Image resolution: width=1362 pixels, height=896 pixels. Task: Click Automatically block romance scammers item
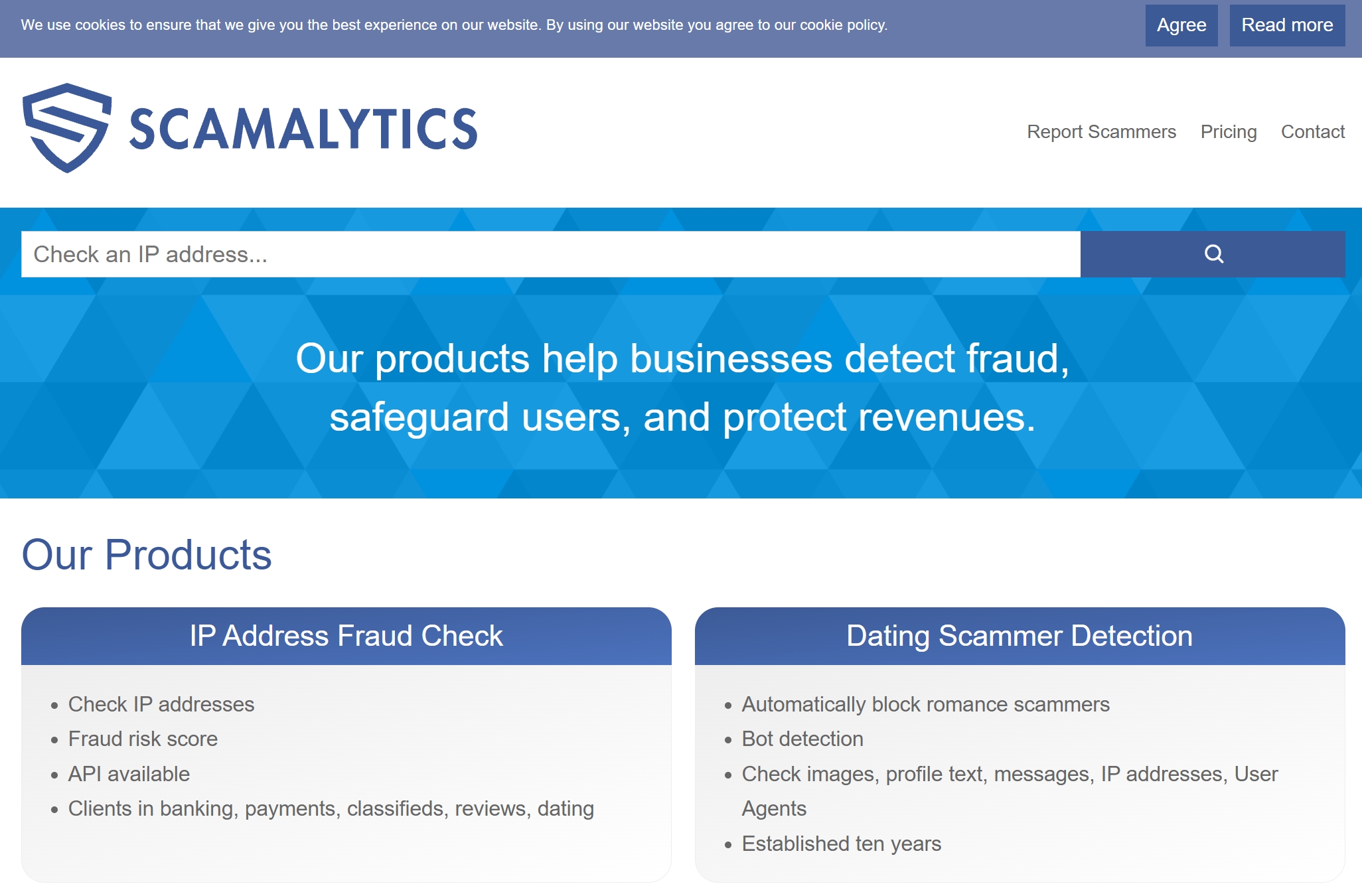point(925,704)
